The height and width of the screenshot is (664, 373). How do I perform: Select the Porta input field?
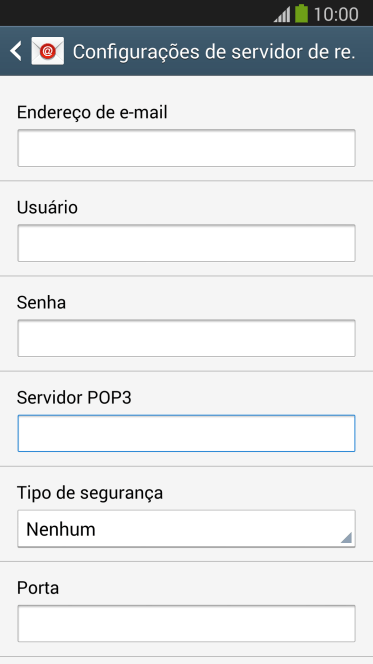tap(186, 624)
